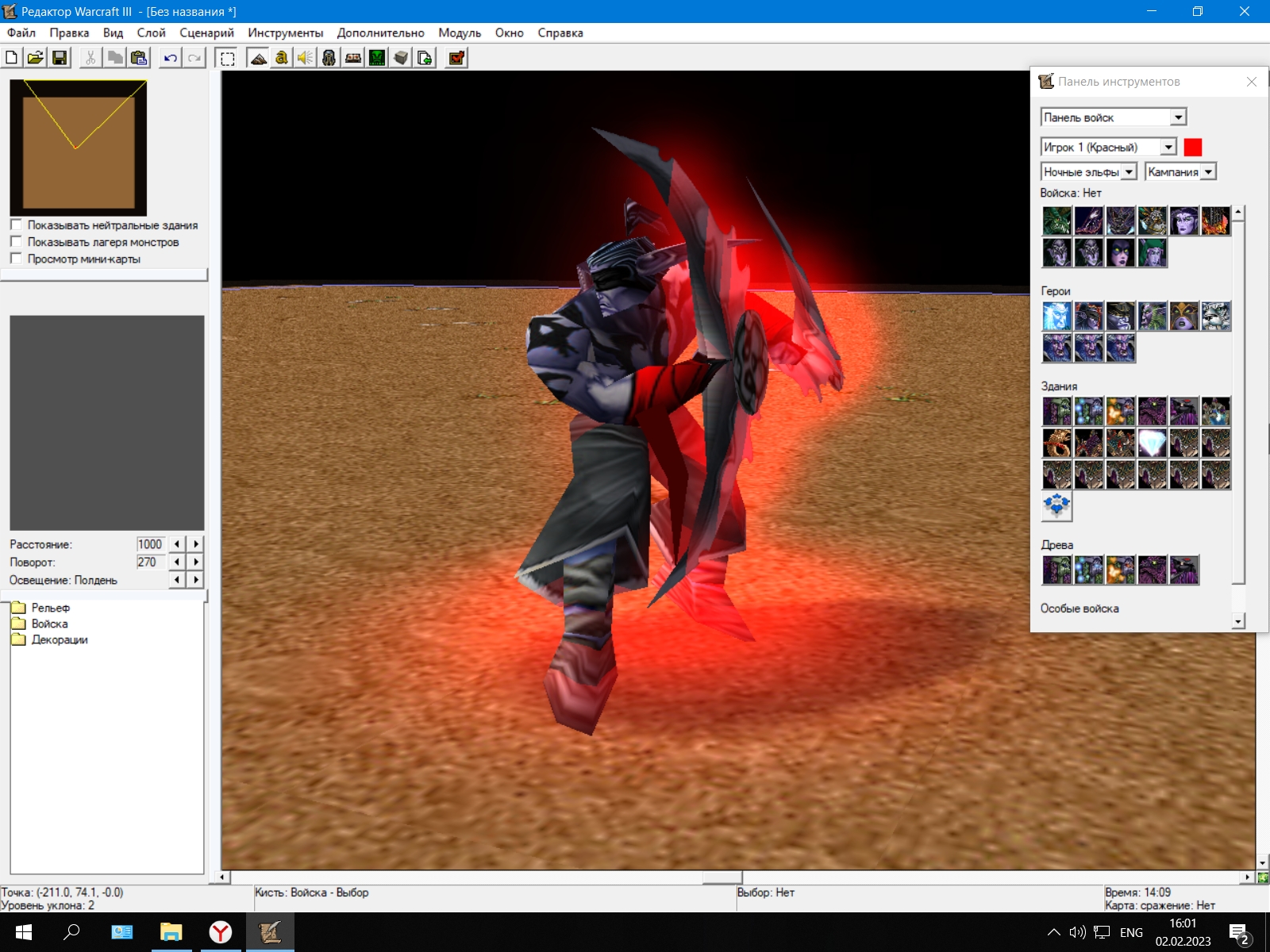Screen dimensions: 1270x952
Task: Place the blue start location marker
Action: (x=1056, y=506)
